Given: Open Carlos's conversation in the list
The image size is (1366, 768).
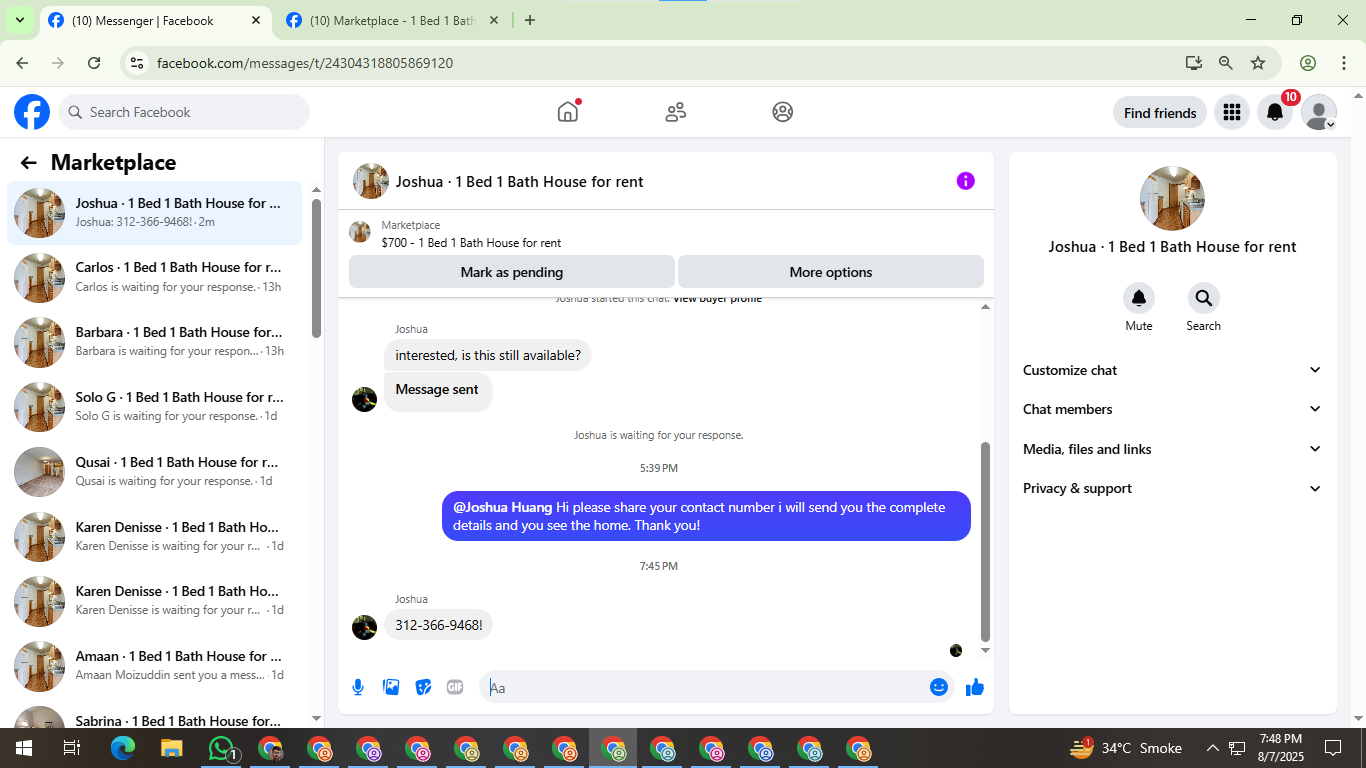Looking at the screenshot, I should pyautogui.click(x=155, y=277).
